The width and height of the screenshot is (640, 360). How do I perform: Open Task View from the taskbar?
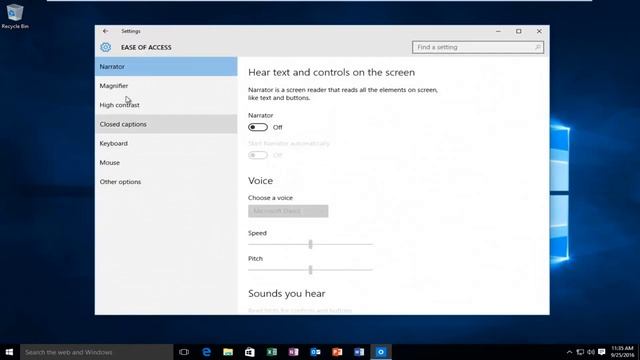click(x=184, y=352)
